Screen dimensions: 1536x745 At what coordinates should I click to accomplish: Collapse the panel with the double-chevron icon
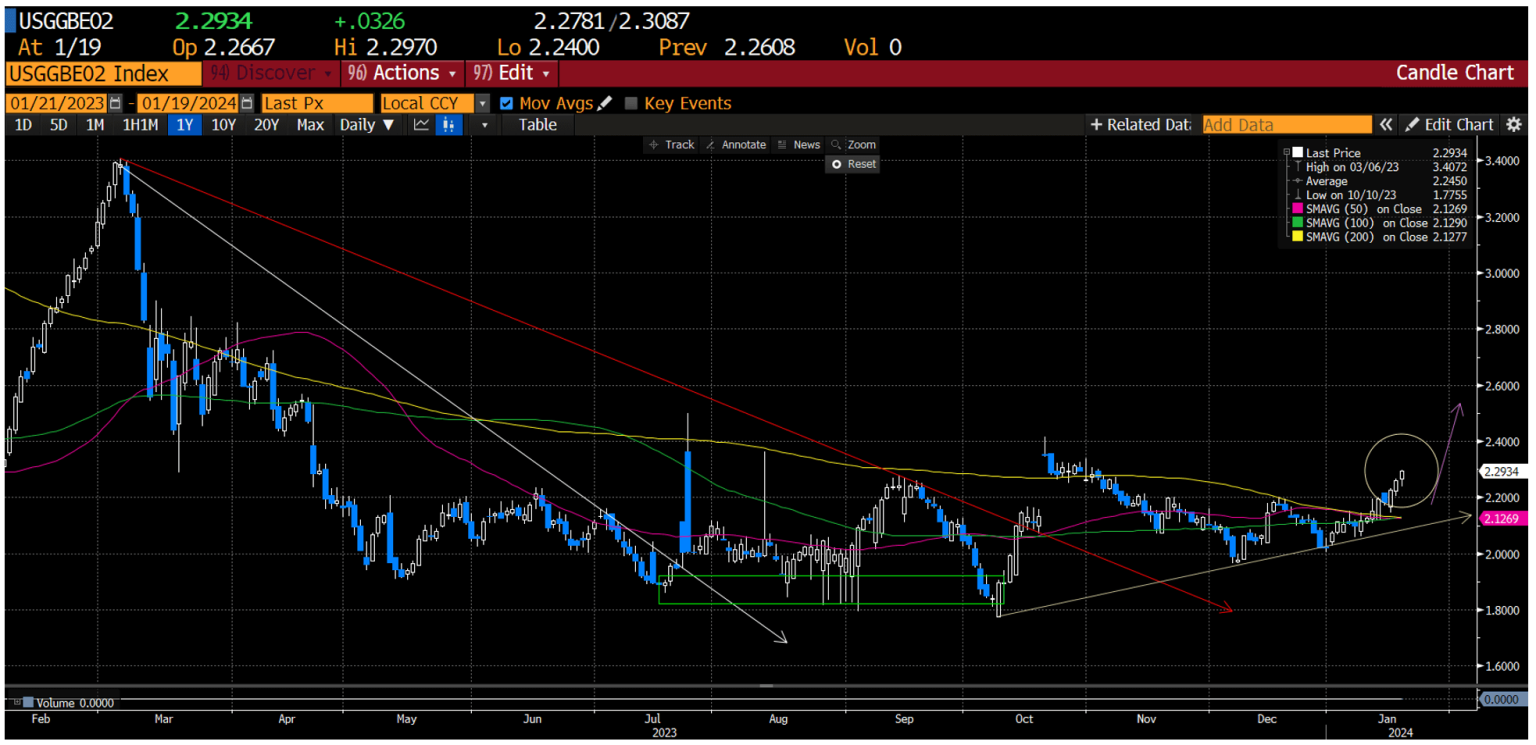1387,124
